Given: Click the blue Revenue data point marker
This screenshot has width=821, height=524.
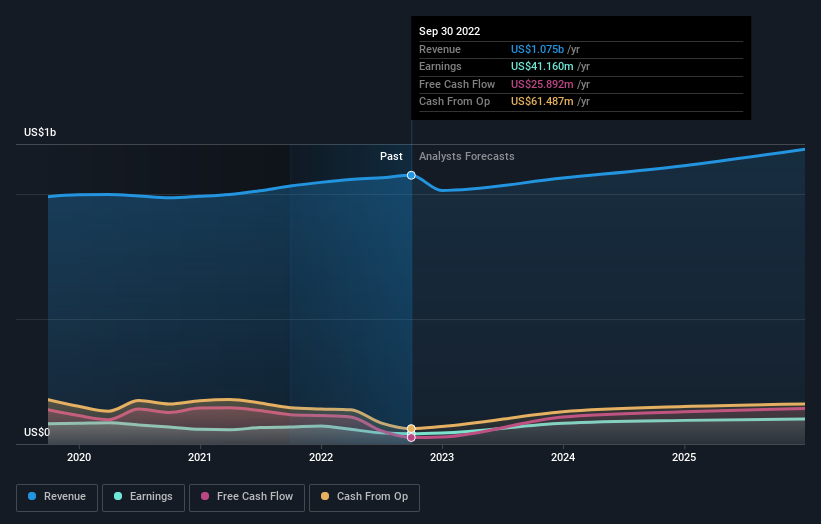Looking at the screenshot, I should 411,175.
